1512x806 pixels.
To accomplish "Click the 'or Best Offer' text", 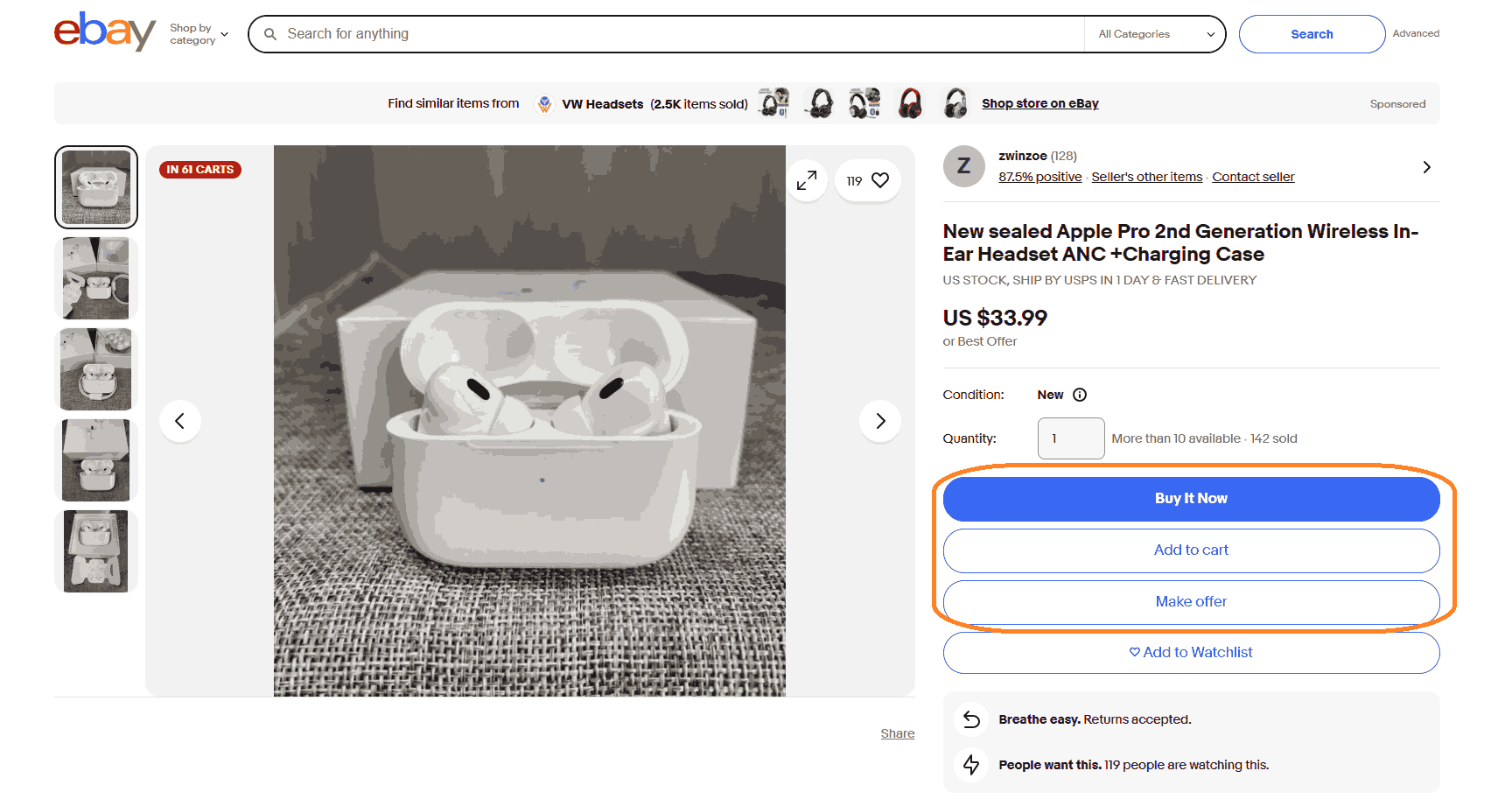I will 980,341.
